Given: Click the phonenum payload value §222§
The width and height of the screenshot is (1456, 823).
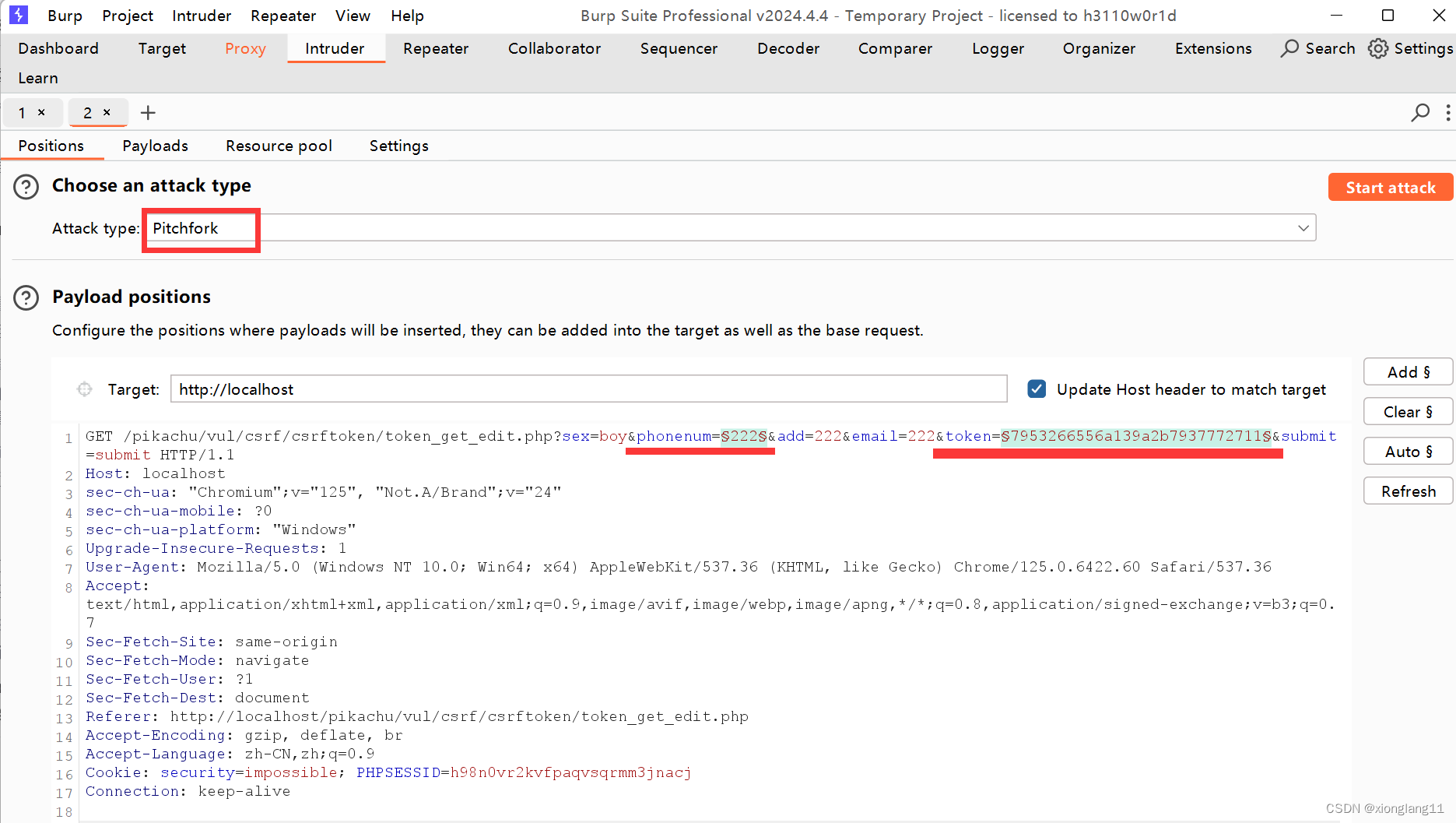Looking at the screenshot, I should coord(744,436).
